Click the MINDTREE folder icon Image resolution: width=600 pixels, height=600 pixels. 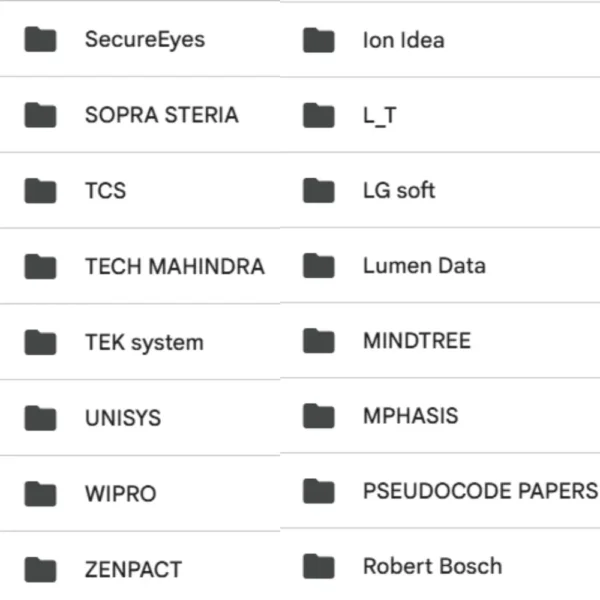318,341
